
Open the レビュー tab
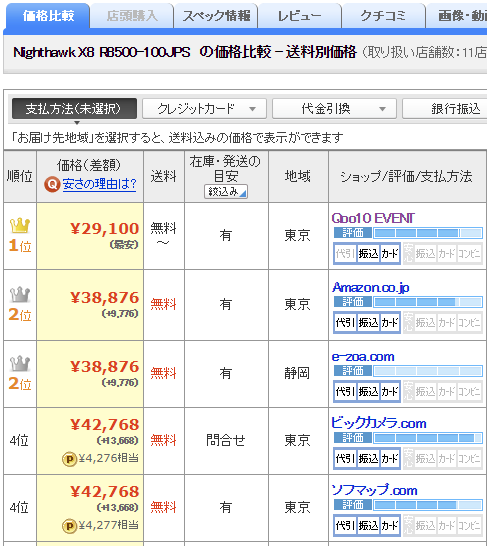[300, 16]
